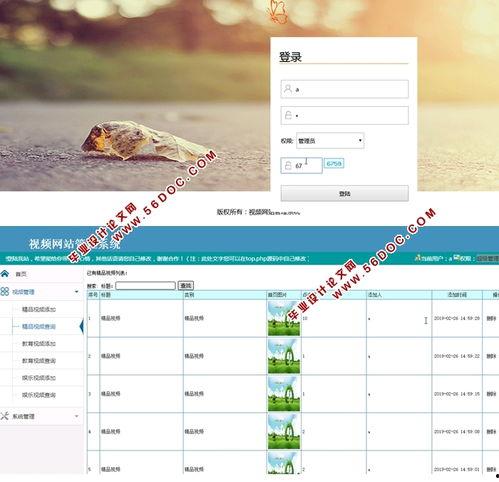499x482 pixels.
Task: Click the 序号 column header
Action: pos(93,295)
